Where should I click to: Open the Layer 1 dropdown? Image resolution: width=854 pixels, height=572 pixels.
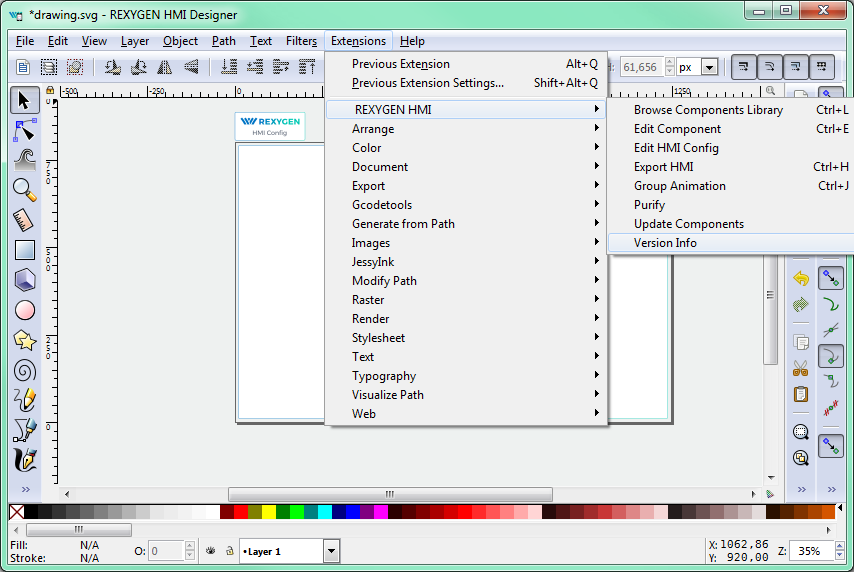(x=331, y=551)
